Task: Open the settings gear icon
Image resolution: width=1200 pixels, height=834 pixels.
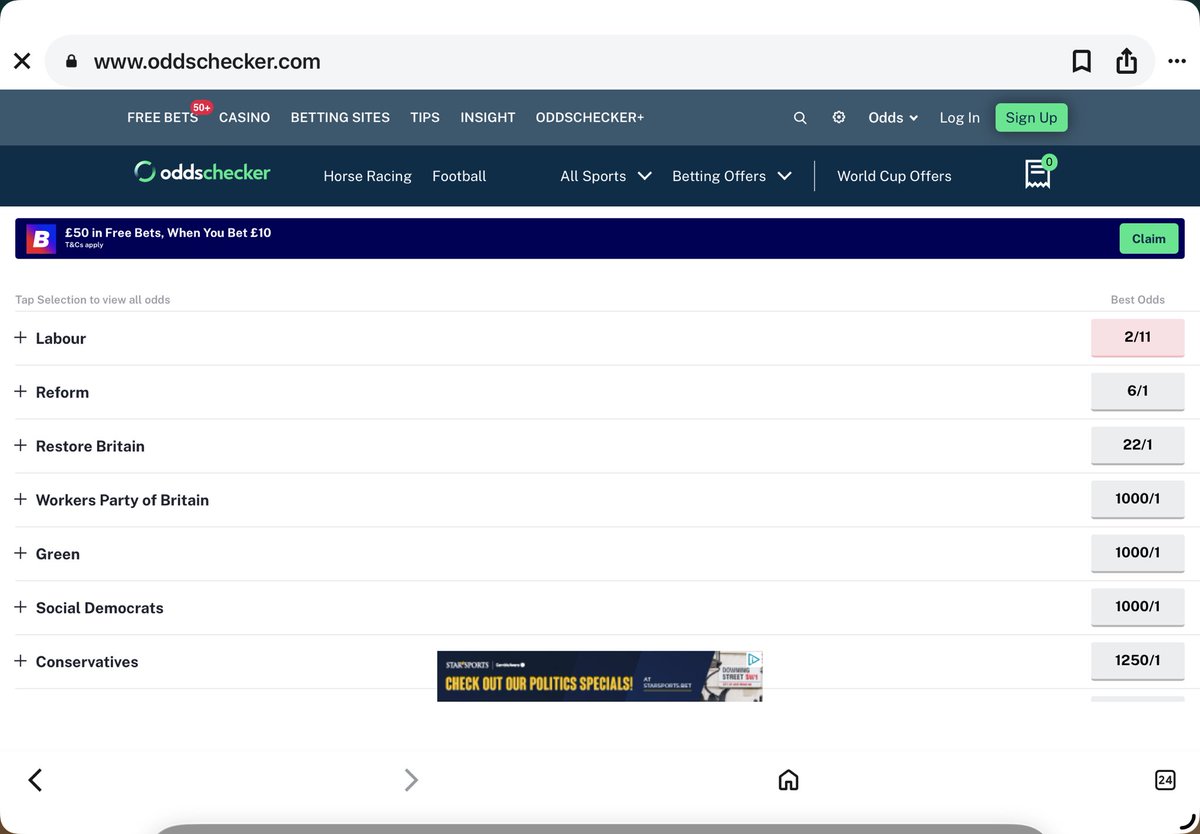Action: [839, 117]
